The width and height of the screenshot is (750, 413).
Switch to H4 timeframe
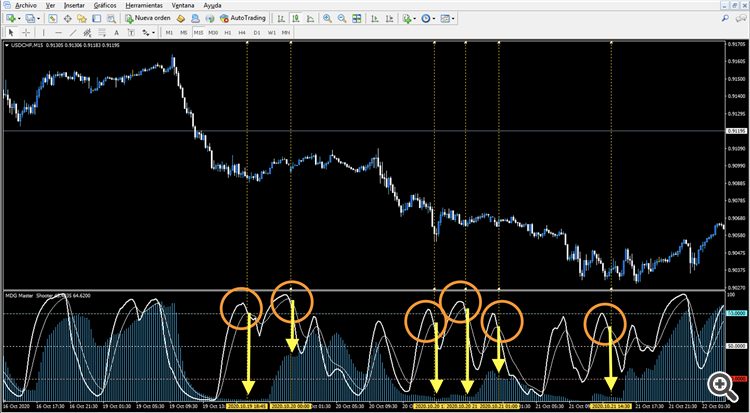point(242,33)
